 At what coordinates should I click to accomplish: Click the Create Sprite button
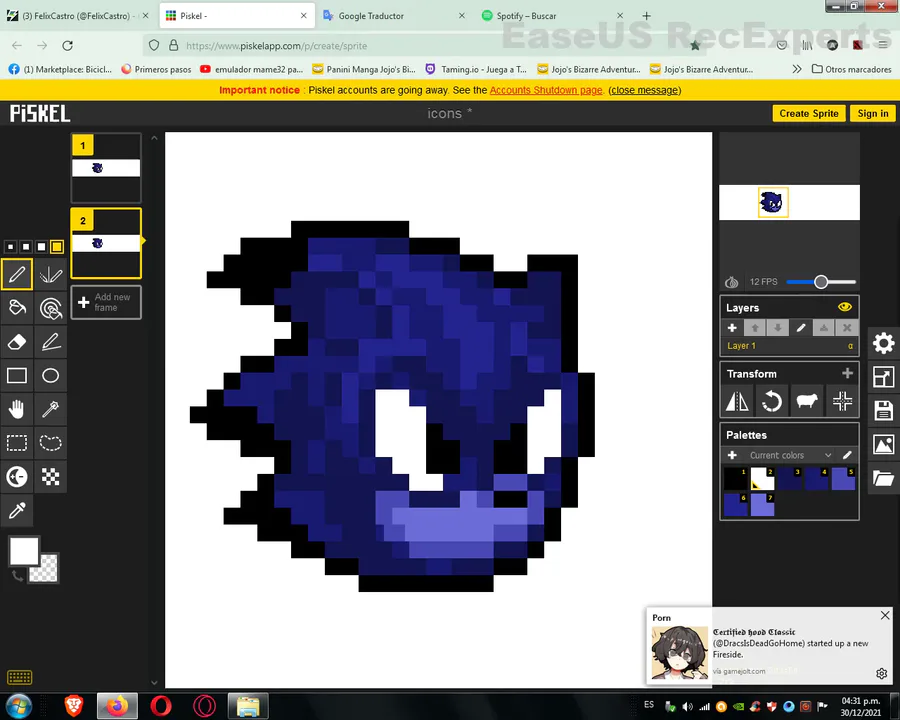pyautogui.click(x=809, y=113)
